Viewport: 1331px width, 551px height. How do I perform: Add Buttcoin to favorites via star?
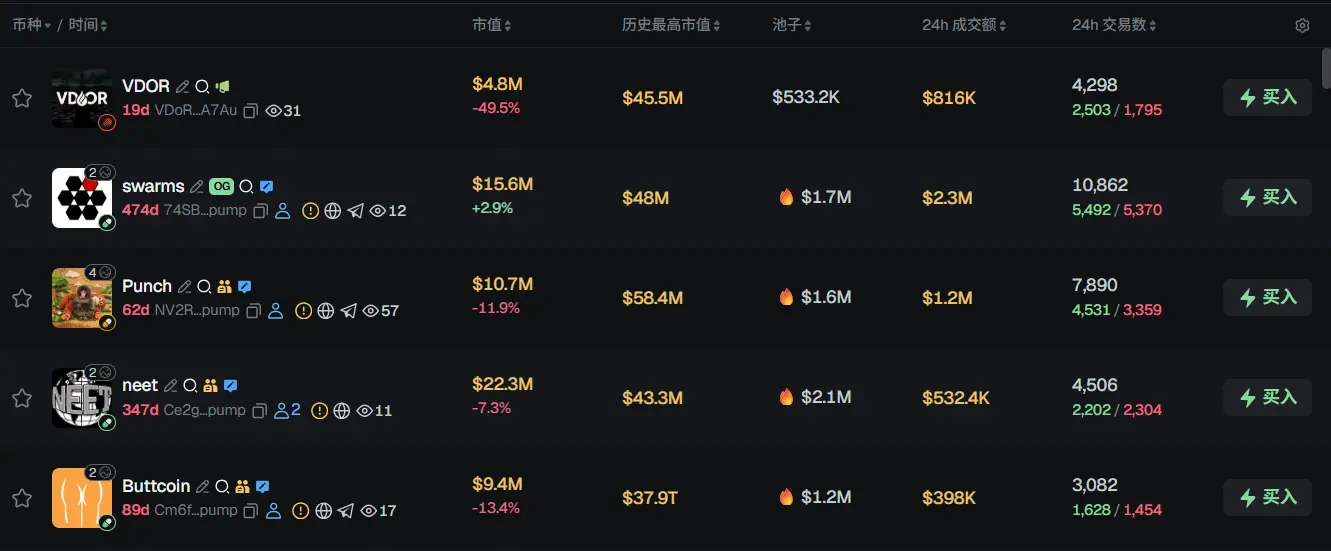click(22, 498)
